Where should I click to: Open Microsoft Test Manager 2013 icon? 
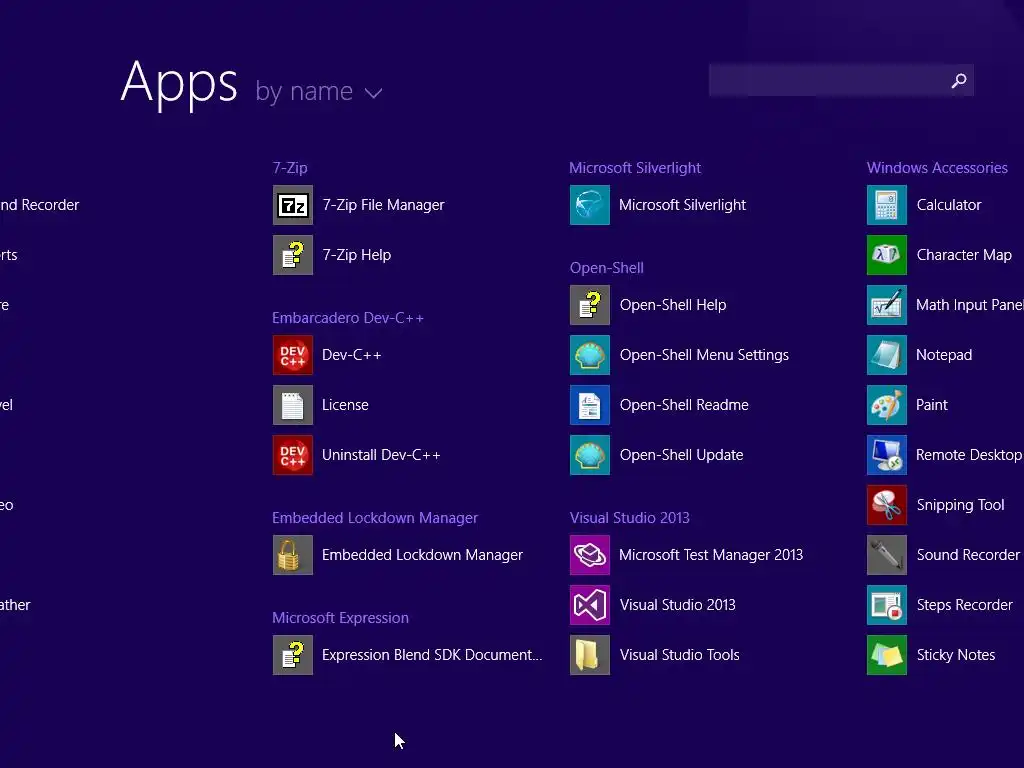coord(590,555)
